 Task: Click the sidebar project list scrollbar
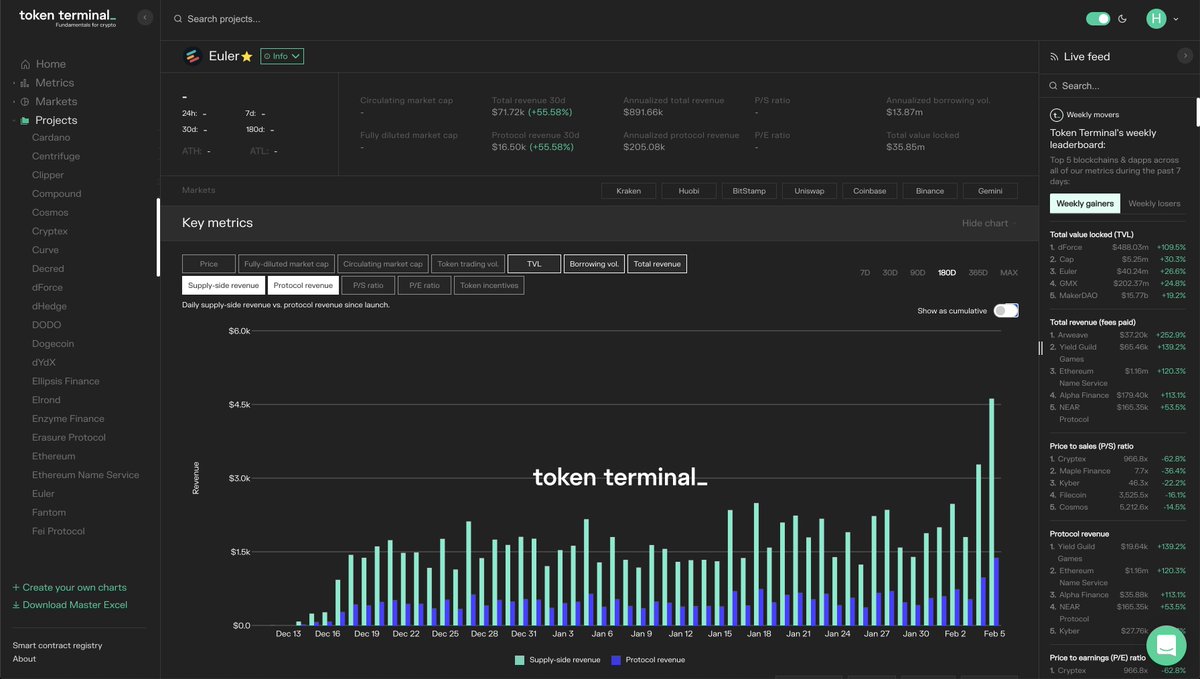tap(158, 237)
